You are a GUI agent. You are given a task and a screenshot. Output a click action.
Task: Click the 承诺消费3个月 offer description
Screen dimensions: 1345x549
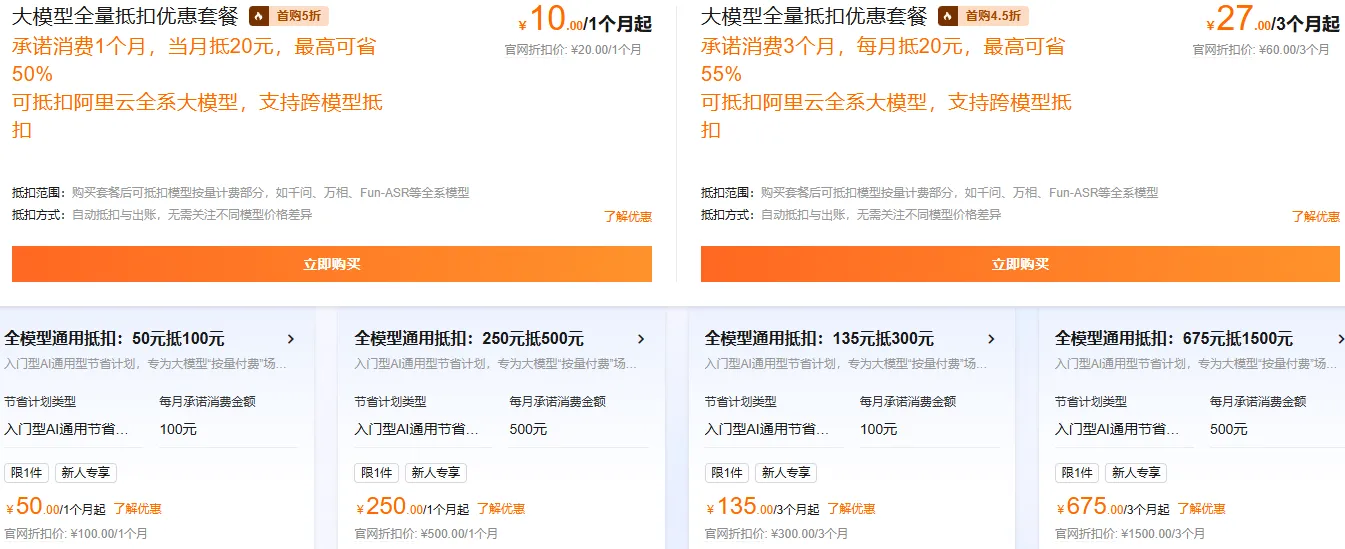coord(886,88)
